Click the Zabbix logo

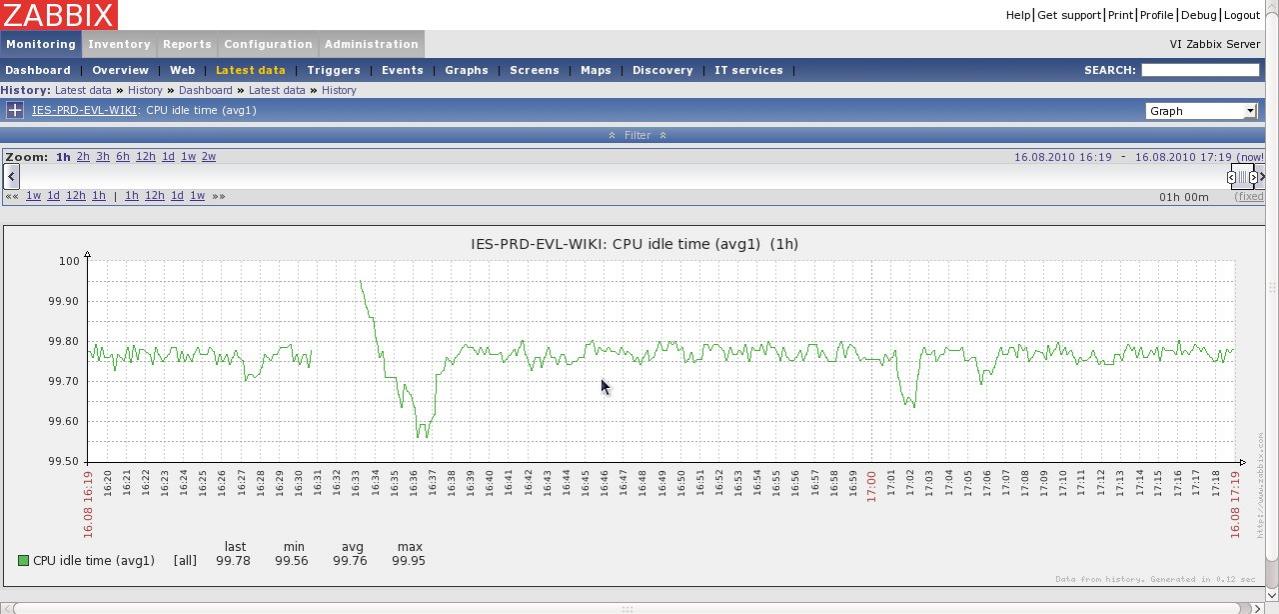[59, 15]
